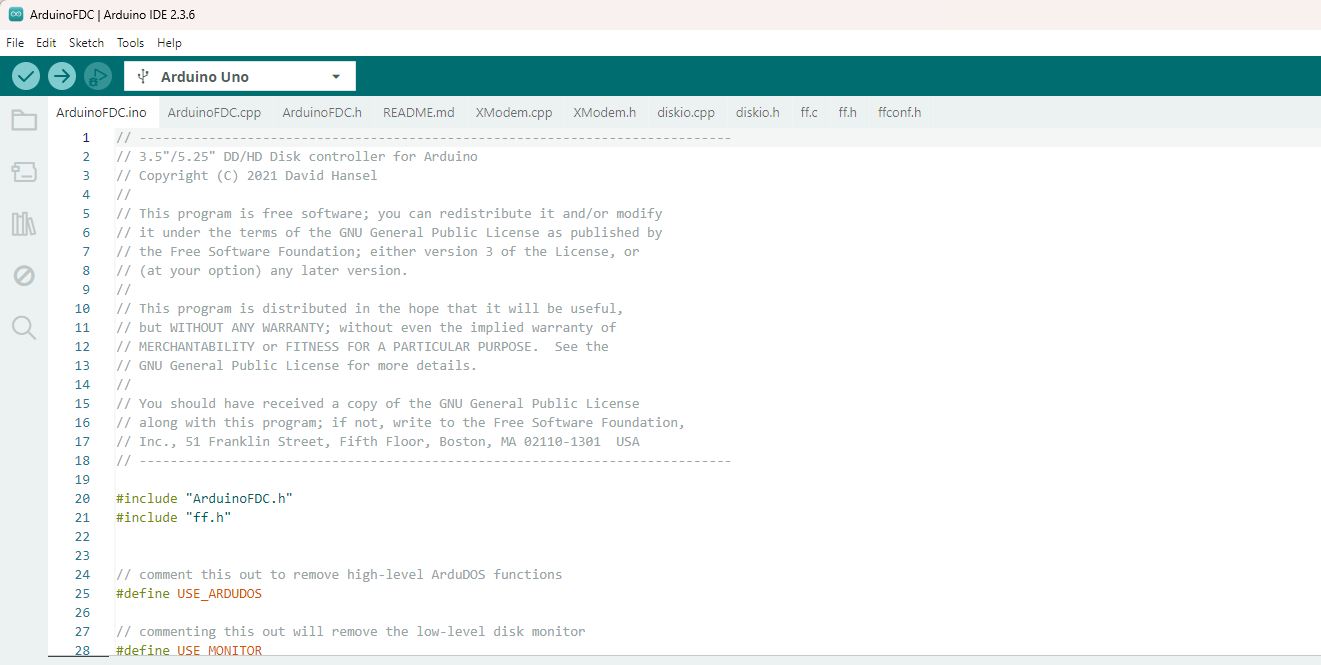Switch to the ffconf.h tab
Image resolution: width=1321 pixels, height=665 pixels.
(899, 113)
